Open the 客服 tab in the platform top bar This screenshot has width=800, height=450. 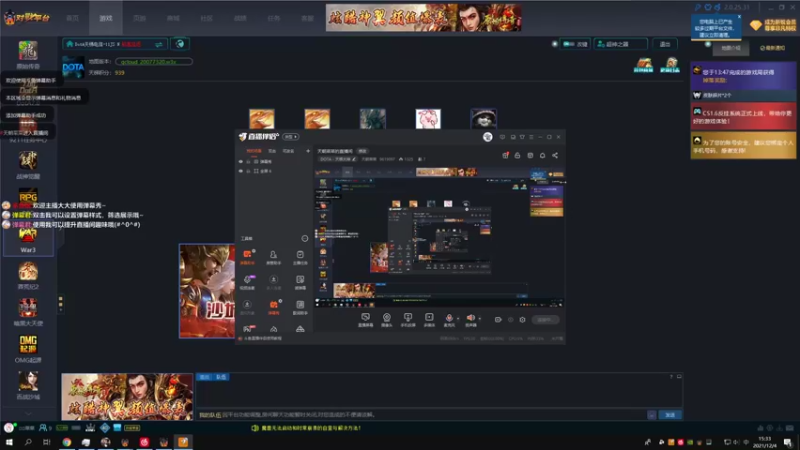click(307, 18)
